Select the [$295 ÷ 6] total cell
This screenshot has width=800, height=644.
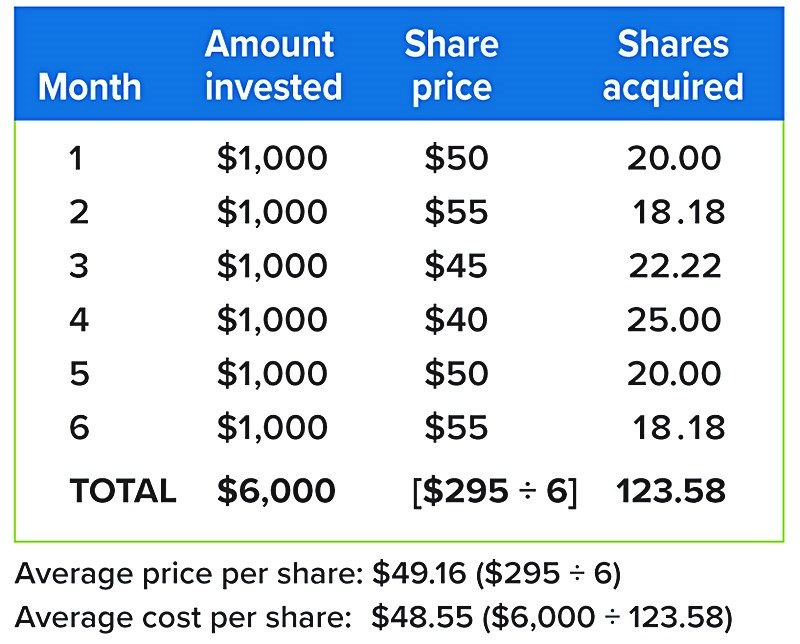494,492
